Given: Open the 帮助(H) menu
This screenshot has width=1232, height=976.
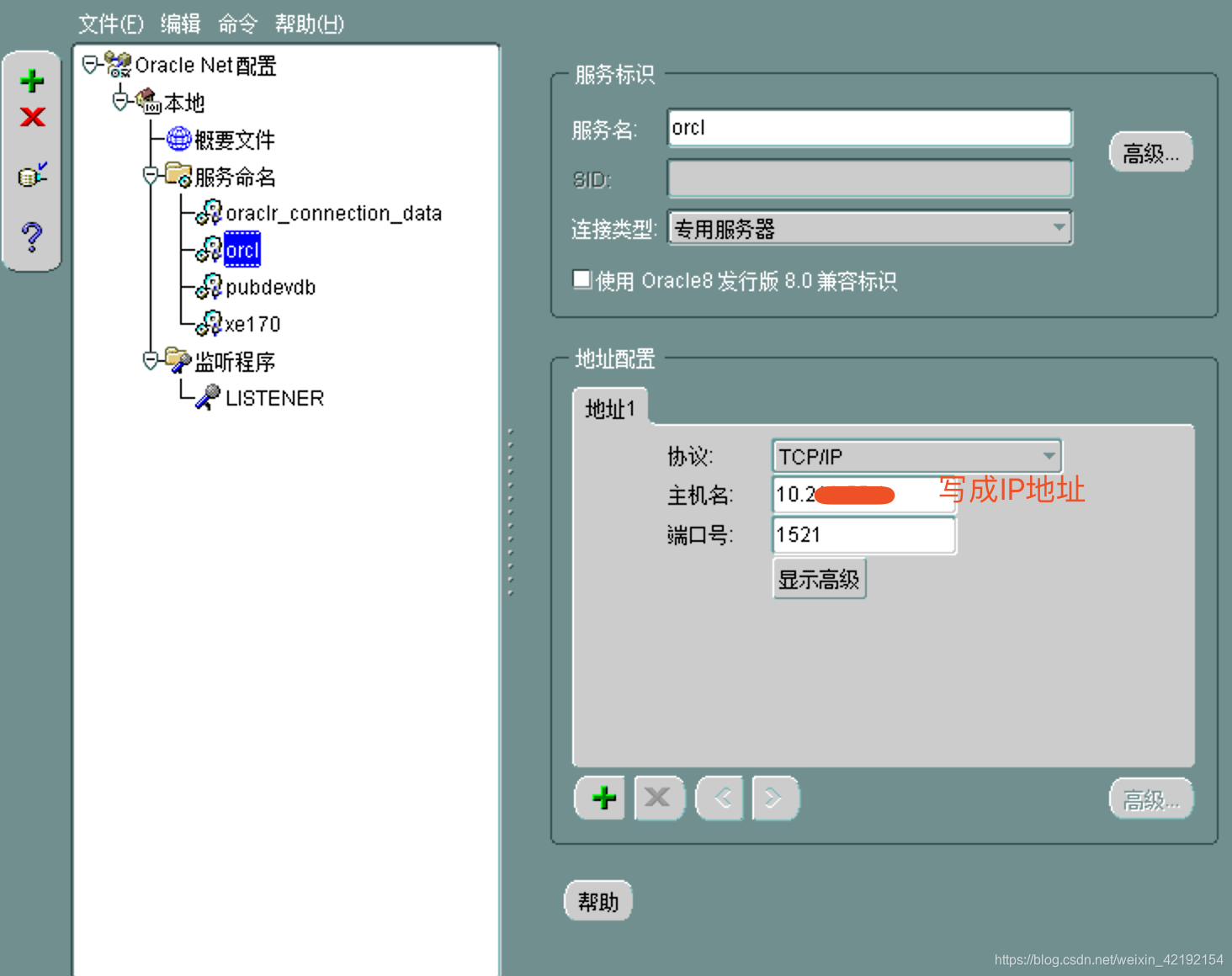Looking at the screenshot, I should (310, 24).
